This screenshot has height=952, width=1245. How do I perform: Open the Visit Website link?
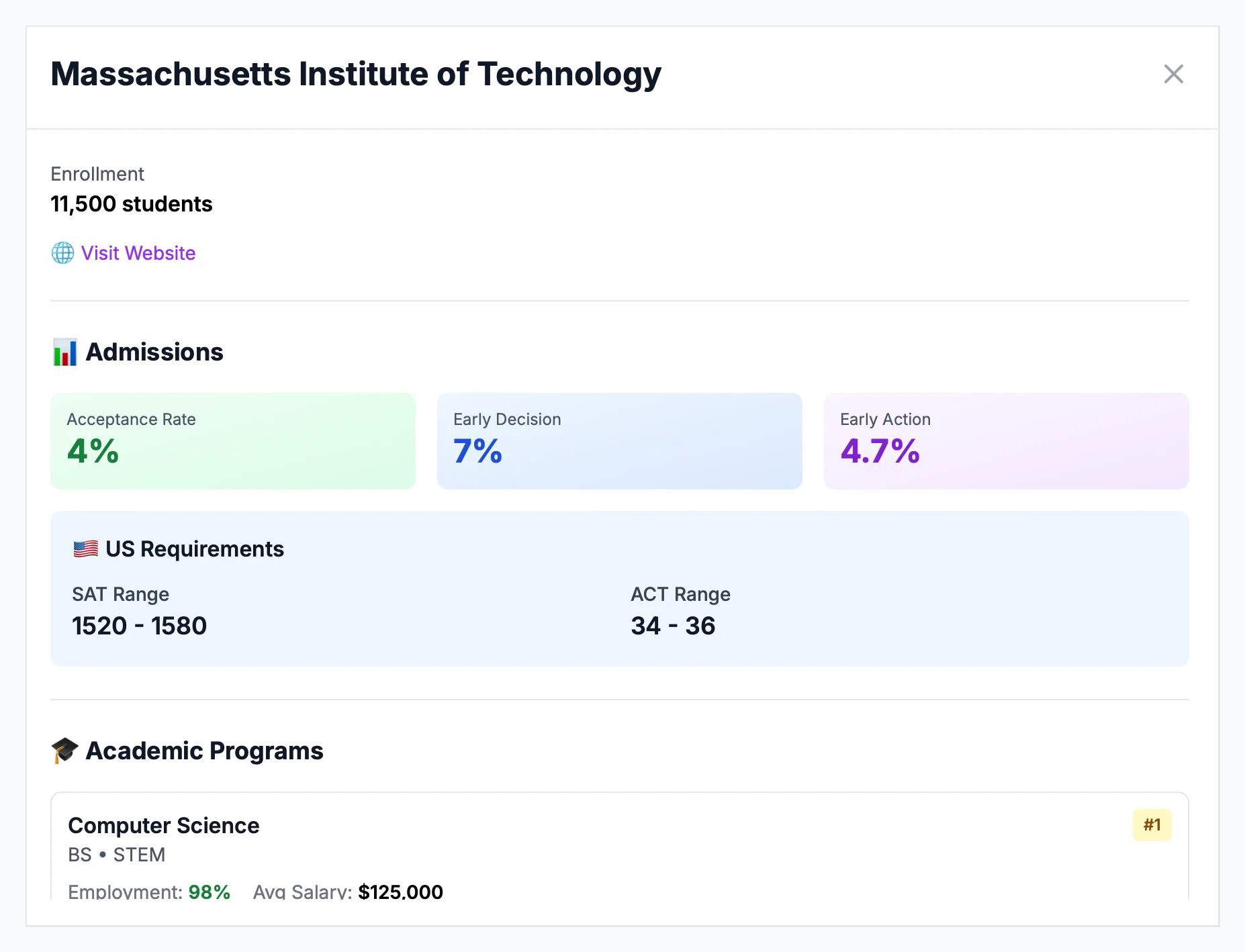[138, 253]
